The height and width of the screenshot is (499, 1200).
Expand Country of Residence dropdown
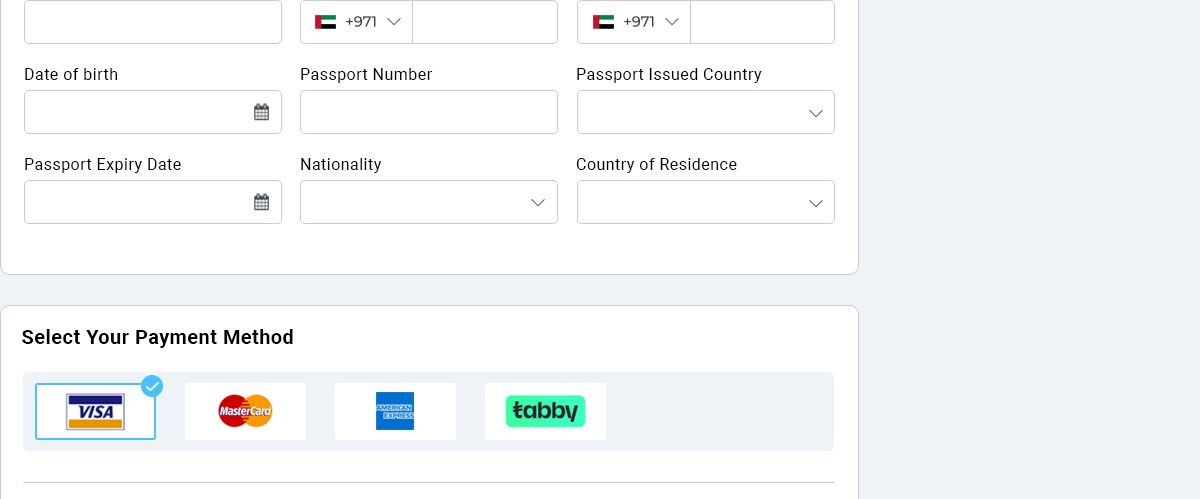(x=705, y=202)
